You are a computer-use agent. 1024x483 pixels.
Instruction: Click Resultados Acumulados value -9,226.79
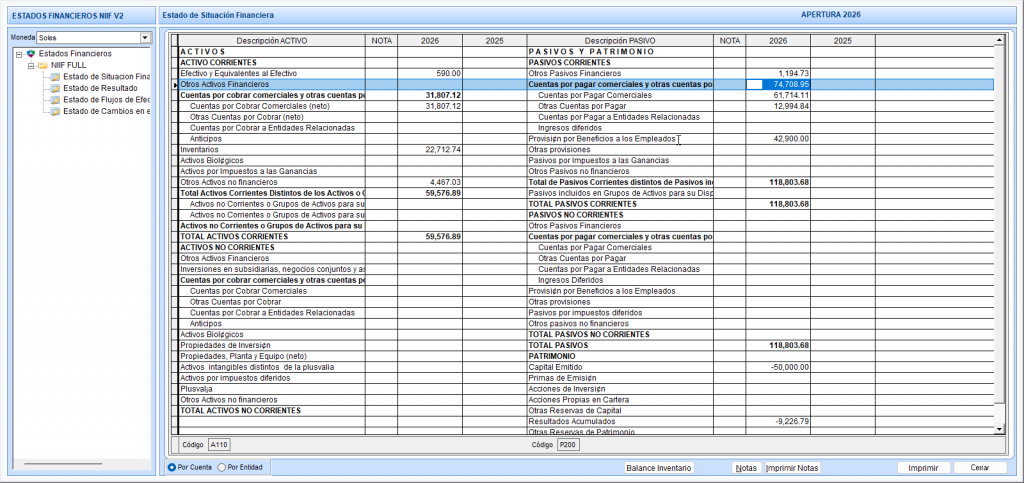coord(778,422)
